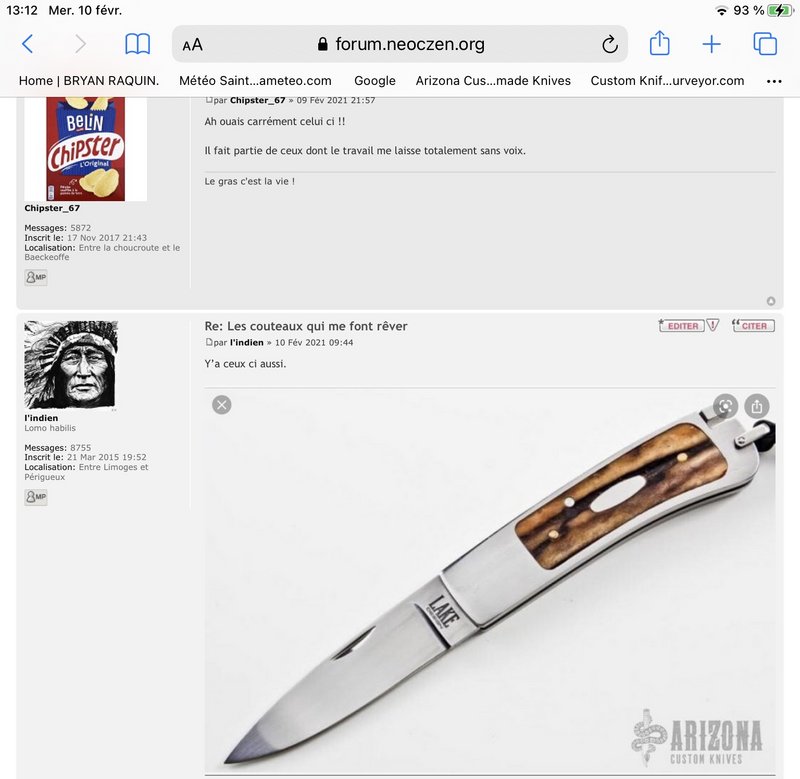
Task: Go back with Safari's back arrow
Action: (28, 44)
